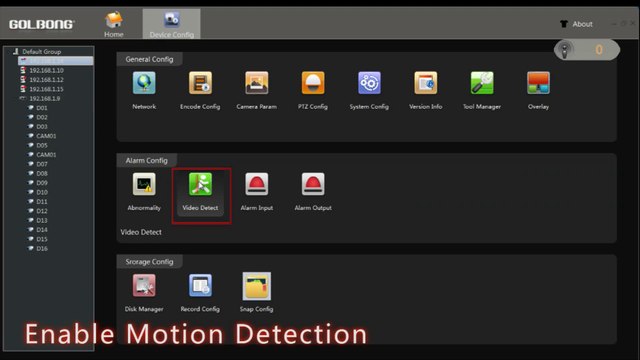
Task: Select device 192.168.1.15
Action: click(46, 89)
